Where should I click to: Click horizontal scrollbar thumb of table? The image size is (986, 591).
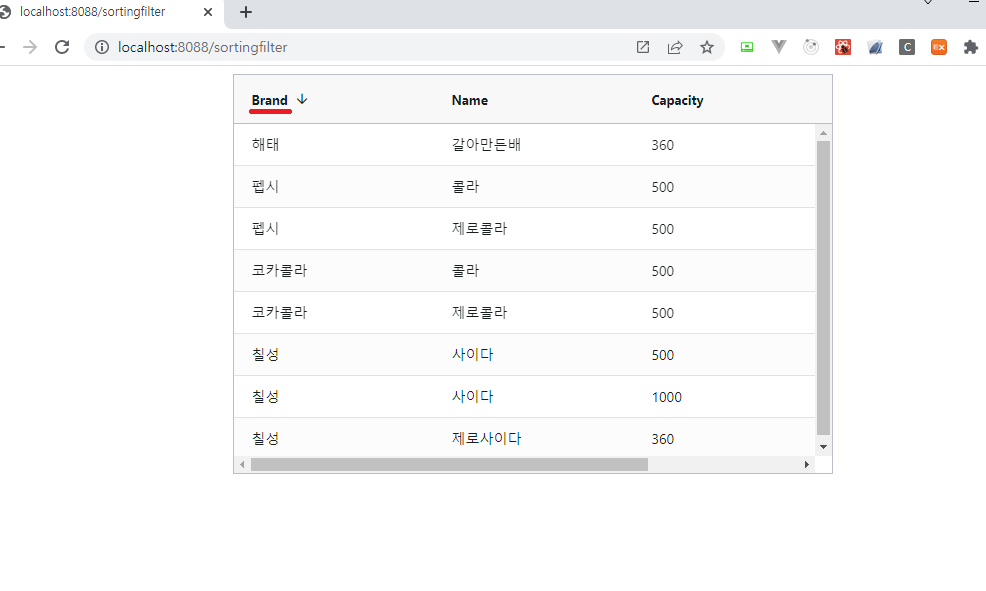tap(449, 465)
